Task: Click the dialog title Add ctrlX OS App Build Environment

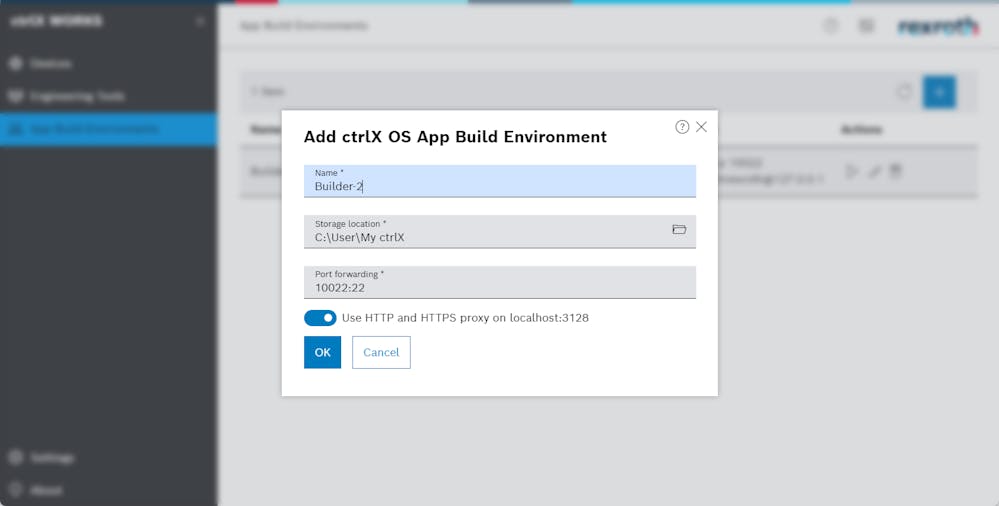Action: (x=455, y=136)
